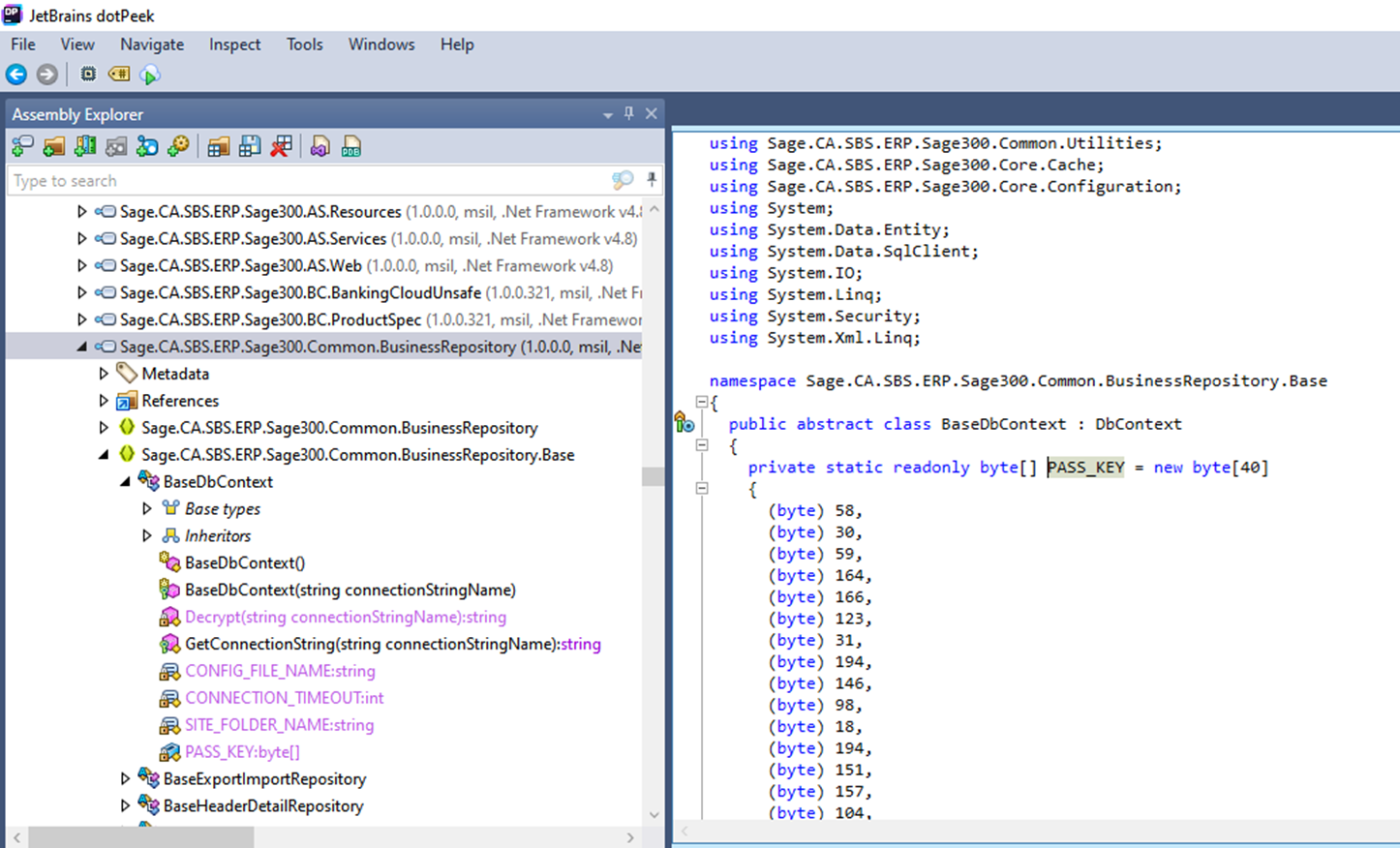Expand the Base types node
This screenshot has width=1400, height=848.
point(147,508)
